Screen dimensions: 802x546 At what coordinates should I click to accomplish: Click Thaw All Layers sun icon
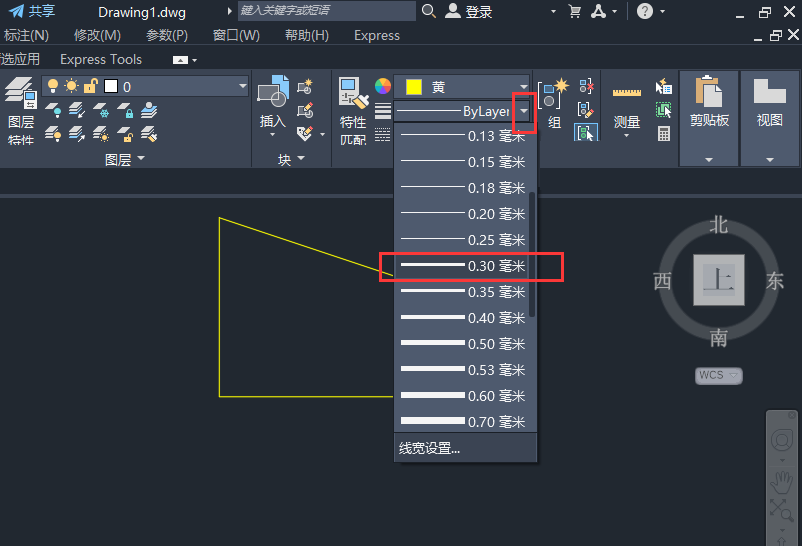point(101,134)
